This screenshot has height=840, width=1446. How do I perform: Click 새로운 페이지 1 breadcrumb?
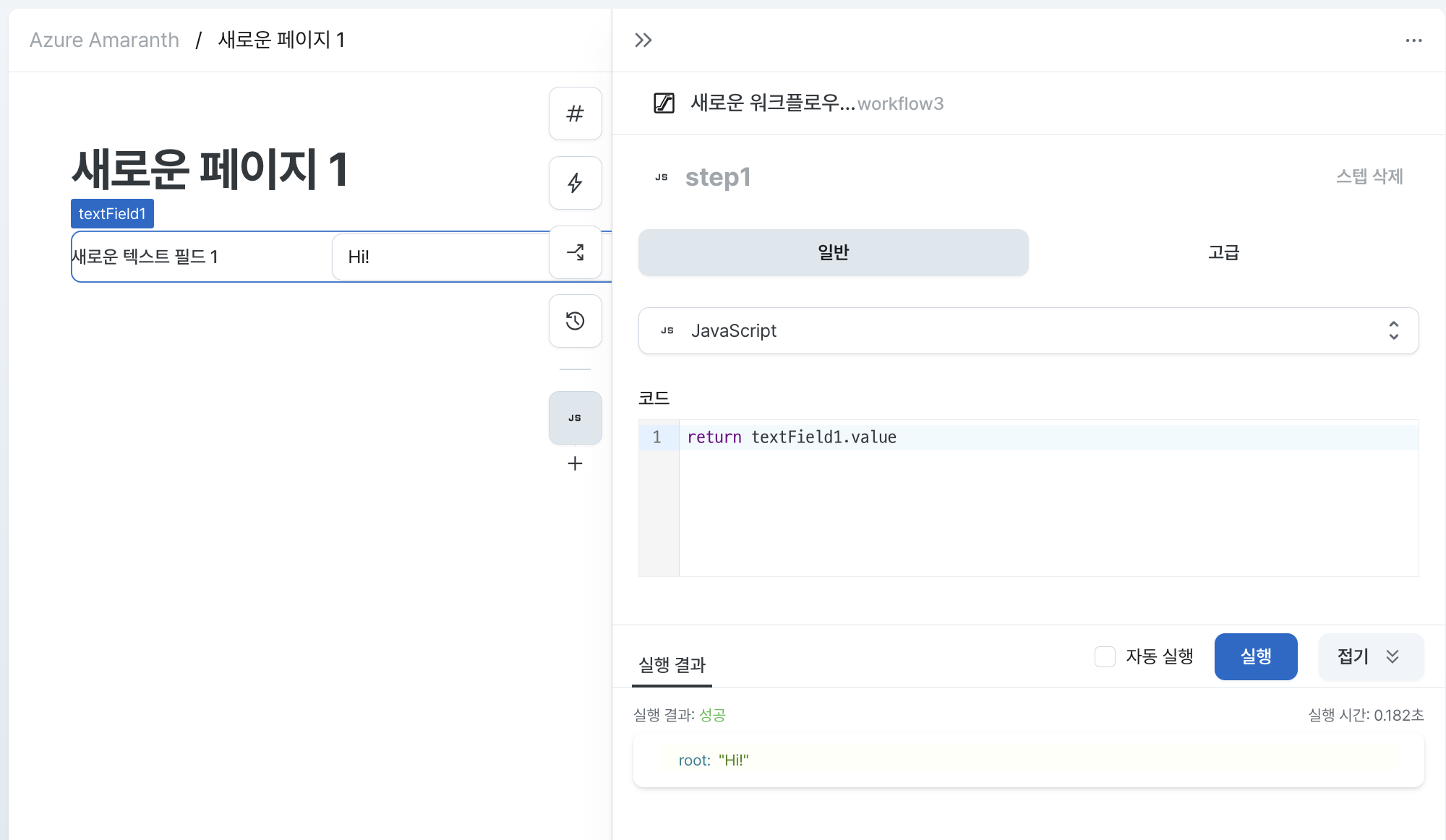[x=282, y=40]
